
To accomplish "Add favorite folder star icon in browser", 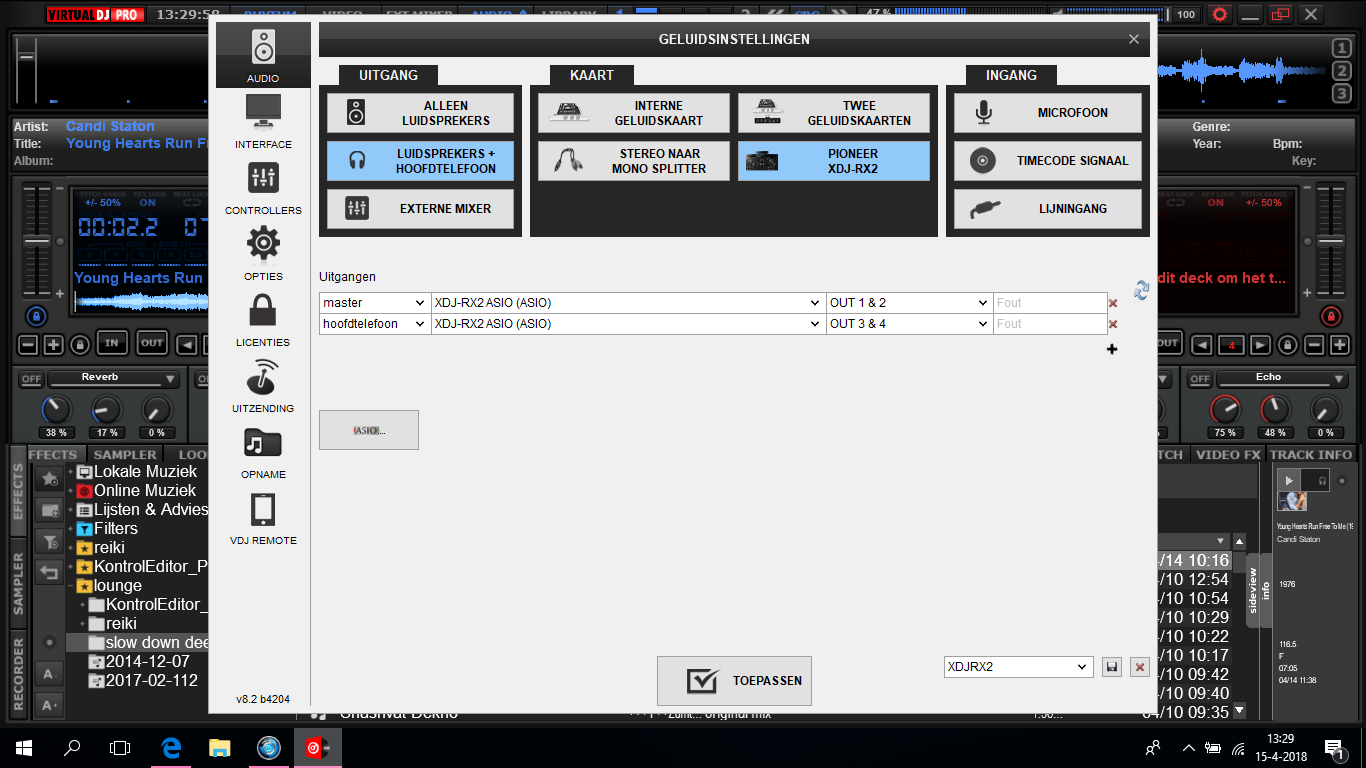I will point(49,480).
